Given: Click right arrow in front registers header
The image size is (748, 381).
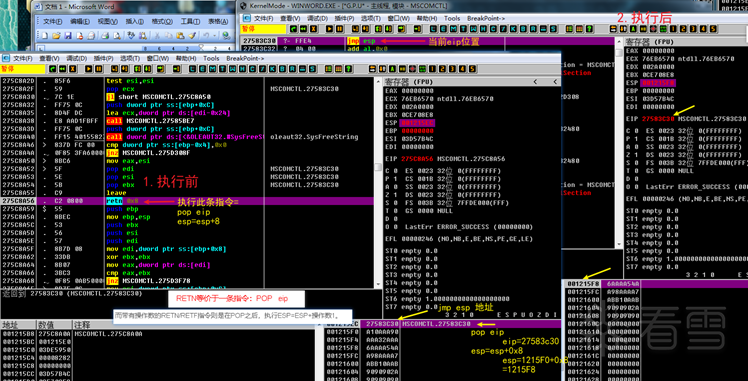Looking at the screenshot, I should [555, 82].
